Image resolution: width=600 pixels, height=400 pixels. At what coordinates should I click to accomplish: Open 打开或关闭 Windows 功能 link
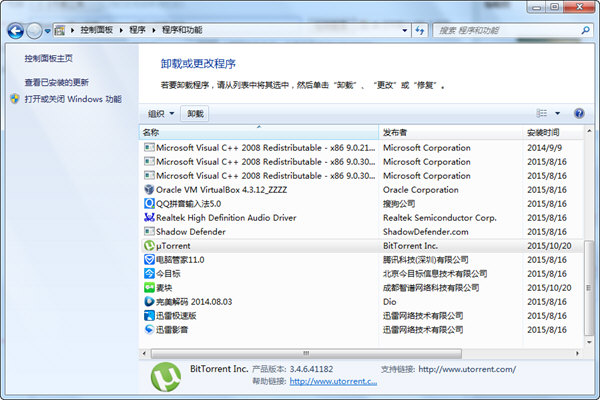pyautogui.click(x=73, y=100)
